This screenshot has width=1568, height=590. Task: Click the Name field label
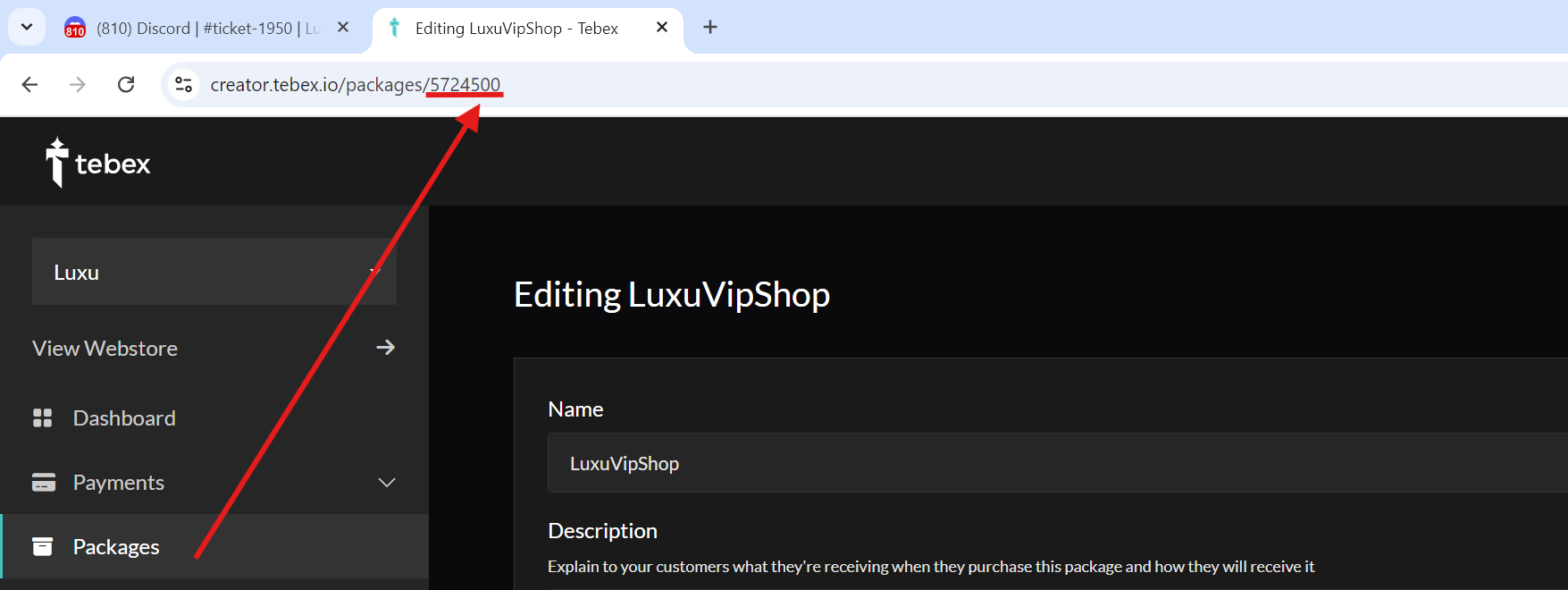[575, 409]
